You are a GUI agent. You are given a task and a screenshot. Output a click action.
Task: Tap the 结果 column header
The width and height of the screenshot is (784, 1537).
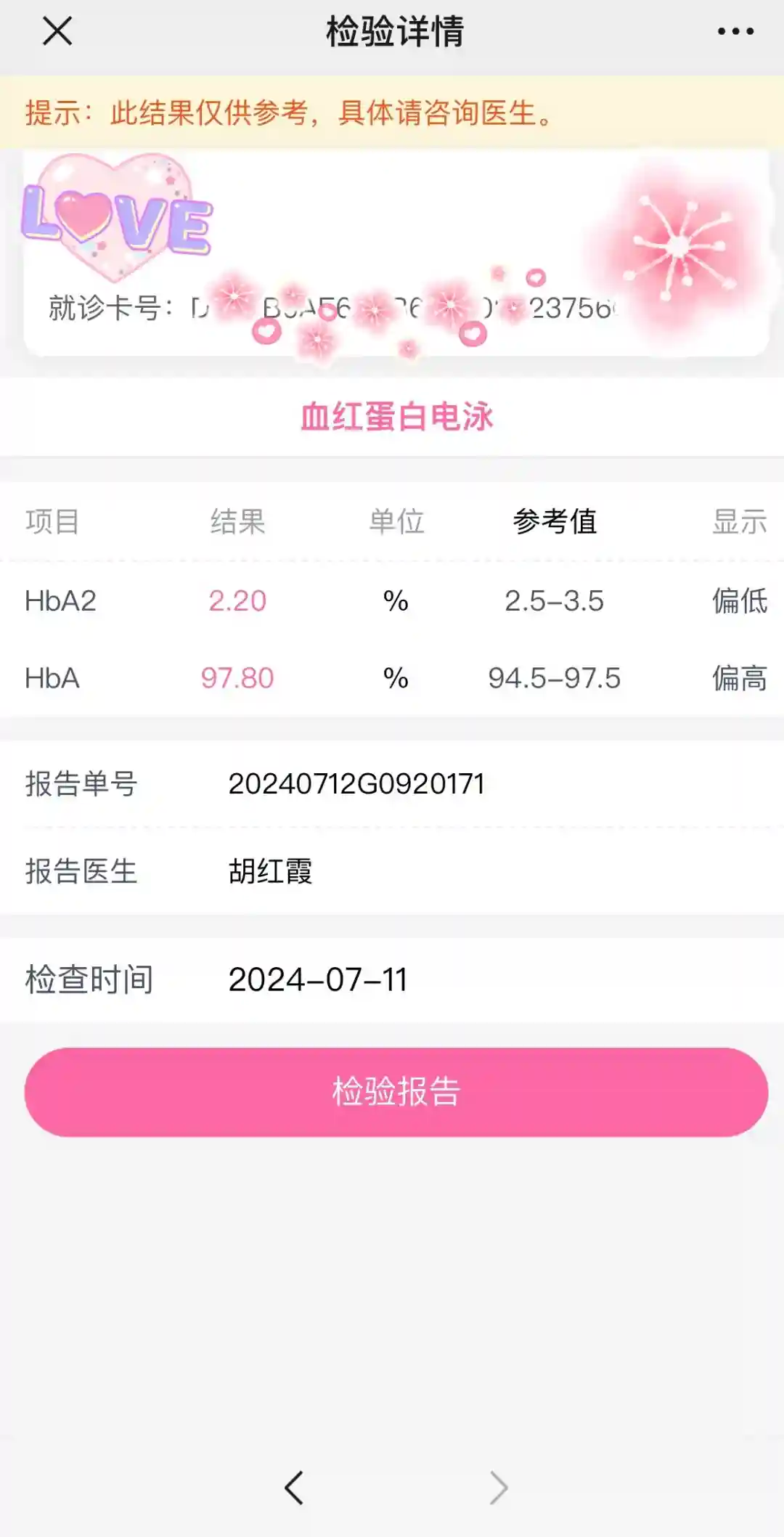pos(237,521)
